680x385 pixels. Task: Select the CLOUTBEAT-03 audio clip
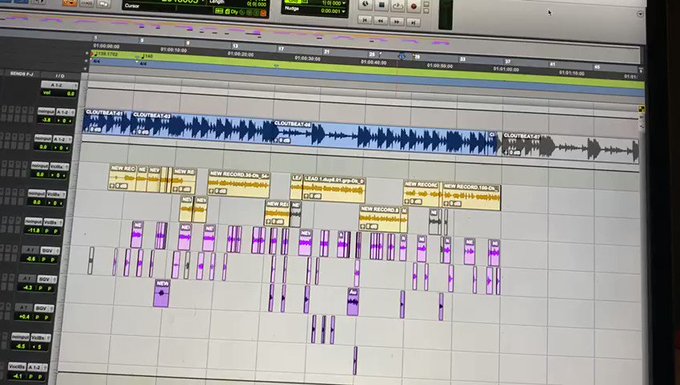click(x=203, y=126)
